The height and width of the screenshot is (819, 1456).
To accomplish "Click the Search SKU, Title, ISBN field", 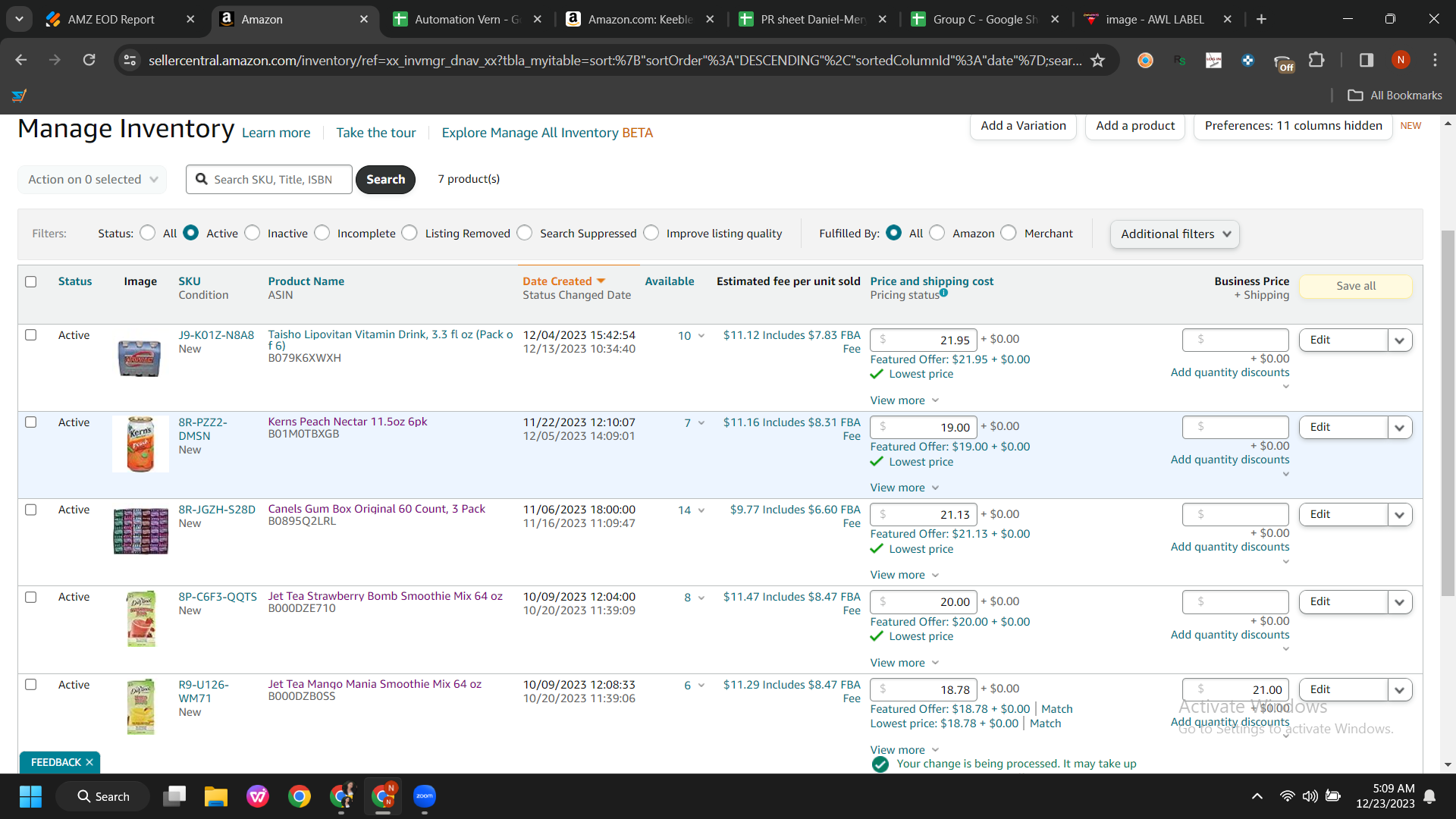I will (x=269, y=180).
